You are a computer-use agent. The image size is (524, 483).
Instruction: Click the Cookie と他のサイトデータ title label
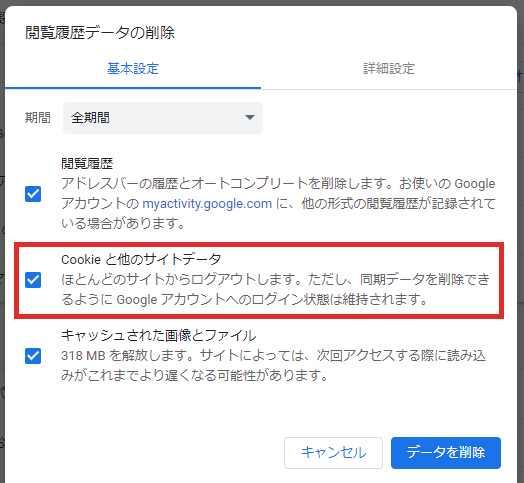(141, 259)
